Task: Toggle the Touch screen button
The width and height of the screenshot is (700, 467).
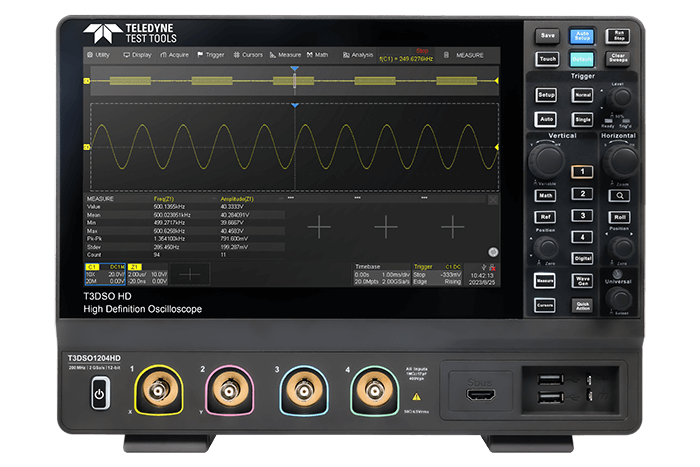Action: pyautogui.click(x=547, y=59)
